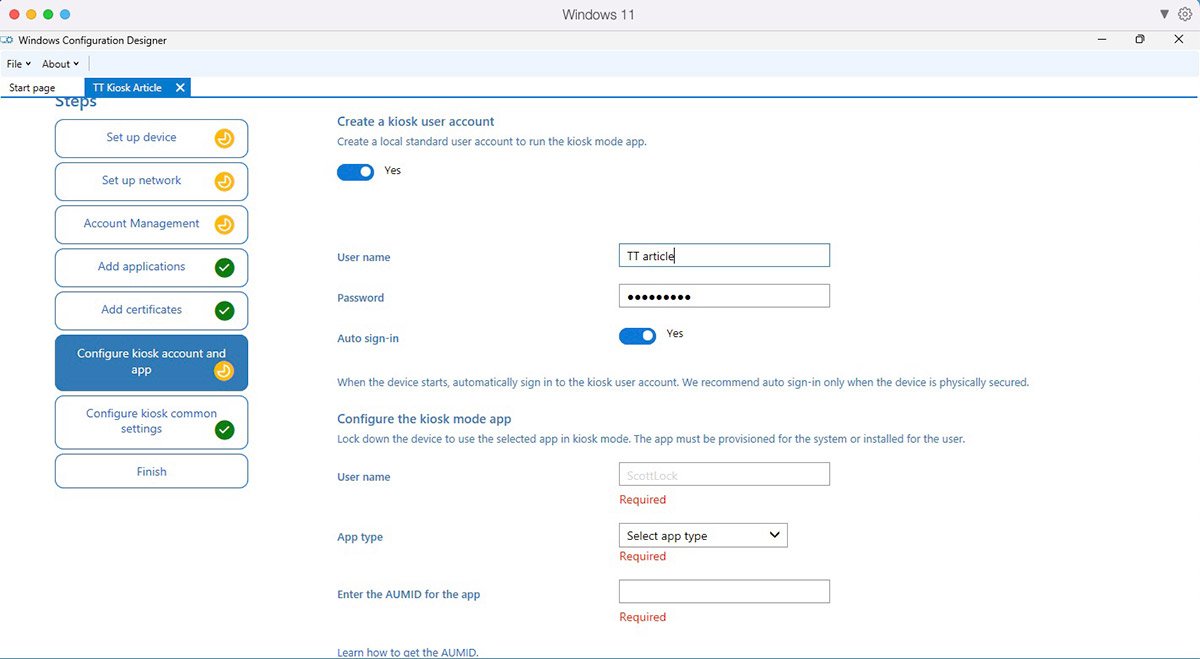Open the settings gear in the title bar

click(x=1185, y=14)
